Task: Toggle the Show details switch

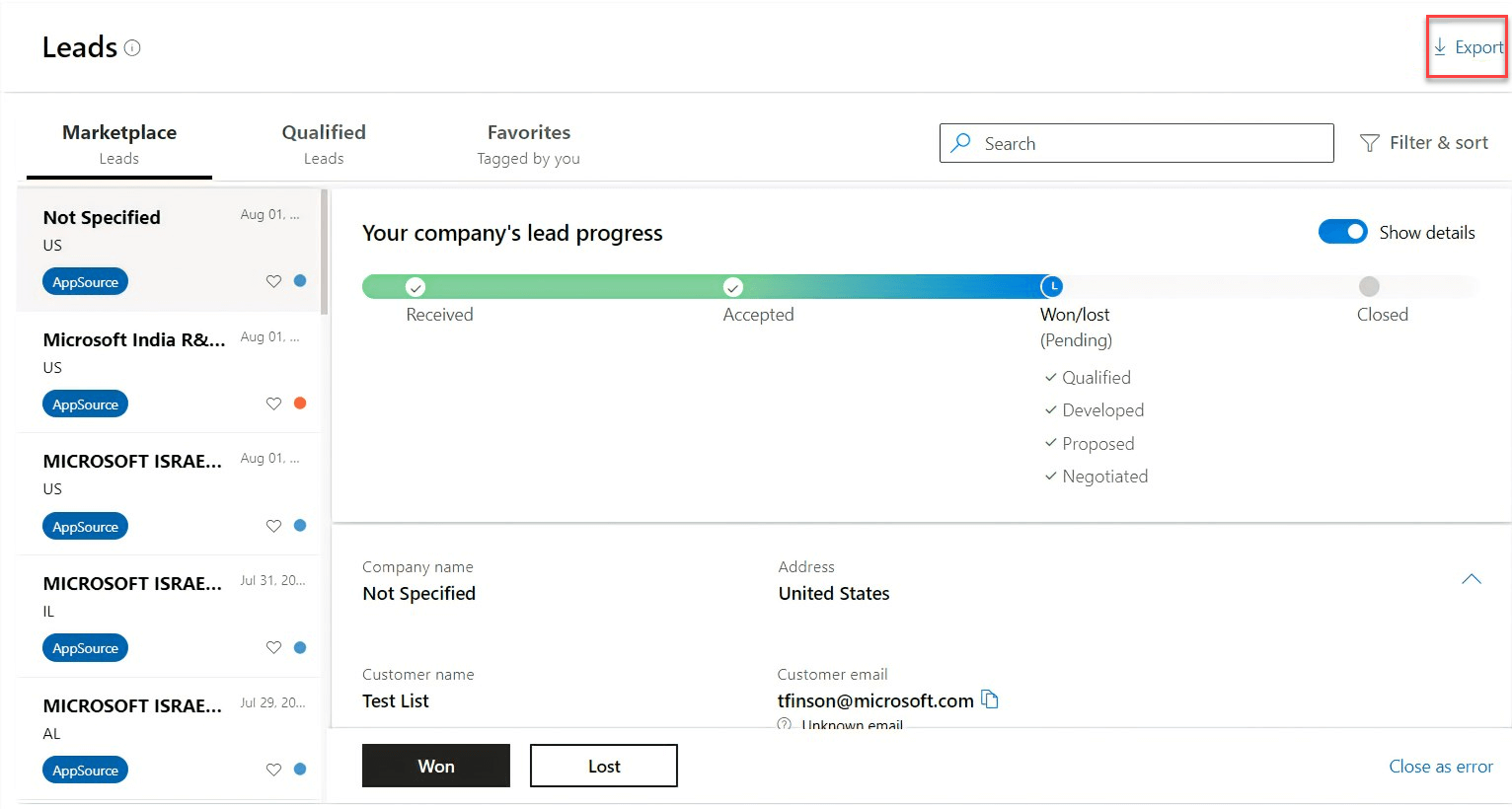Action: click(x=1342, y=232)
